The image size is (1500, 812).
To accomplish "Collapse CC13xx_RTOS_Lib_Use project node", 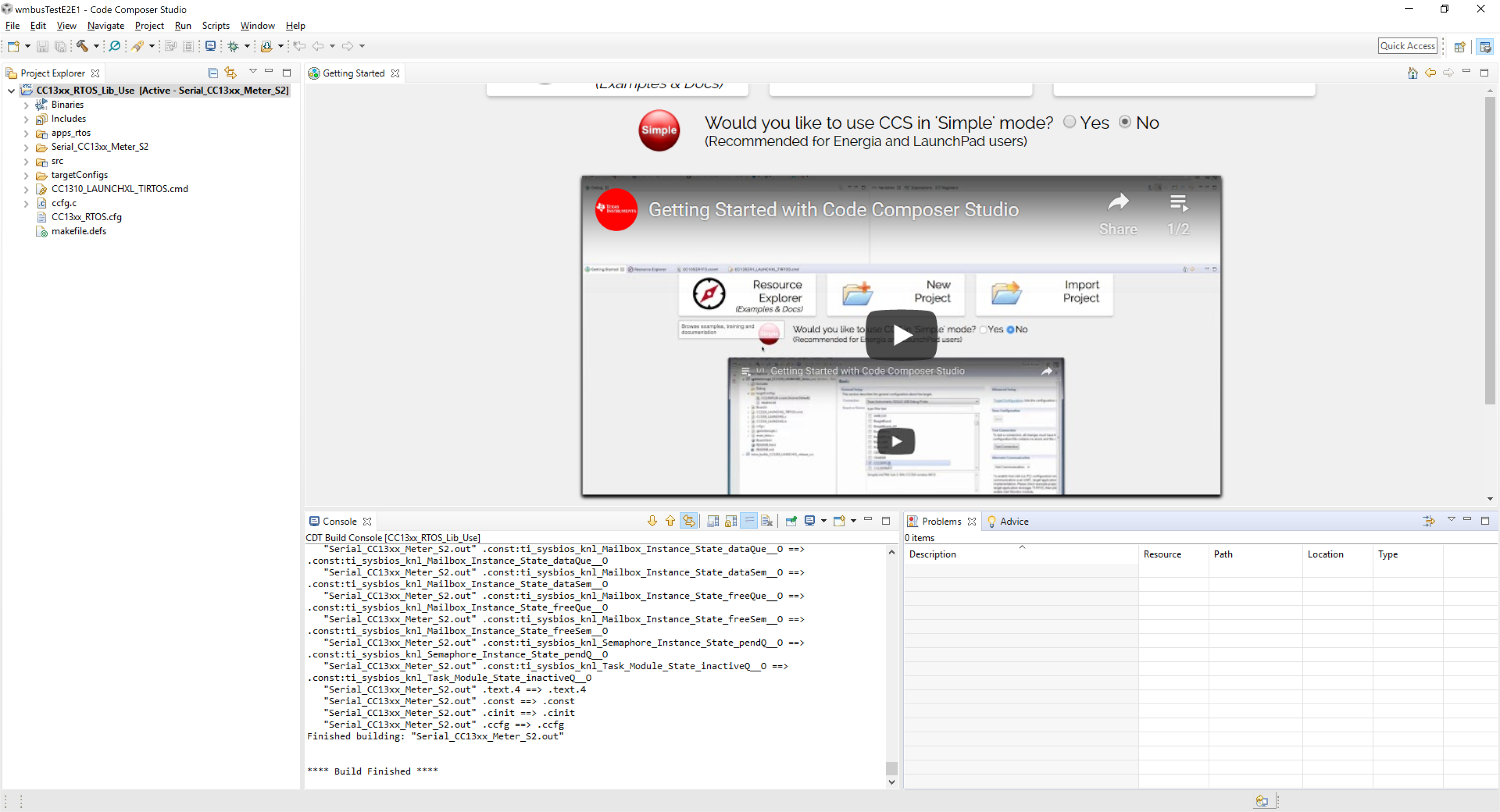I will pos(11,91).
